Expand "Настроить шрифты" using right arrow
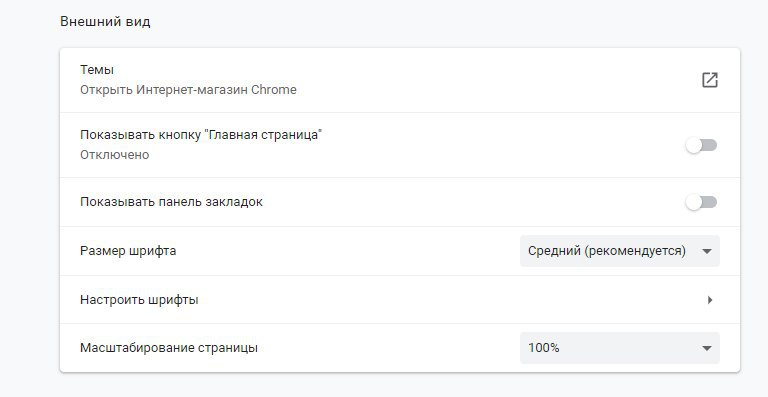This screenshot has width=768, height=397. [710, 300]
